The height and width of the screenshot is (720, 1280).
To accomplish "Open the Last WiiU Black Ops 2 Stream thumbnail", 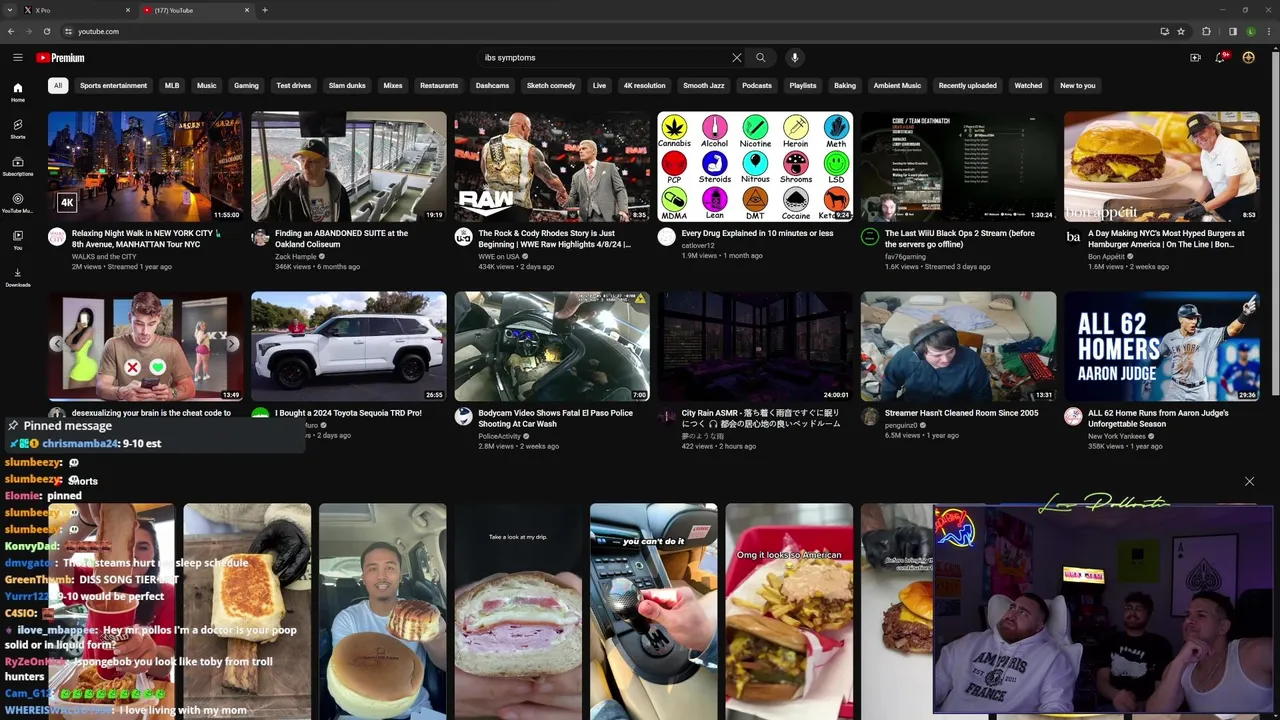I will (958, 166).
